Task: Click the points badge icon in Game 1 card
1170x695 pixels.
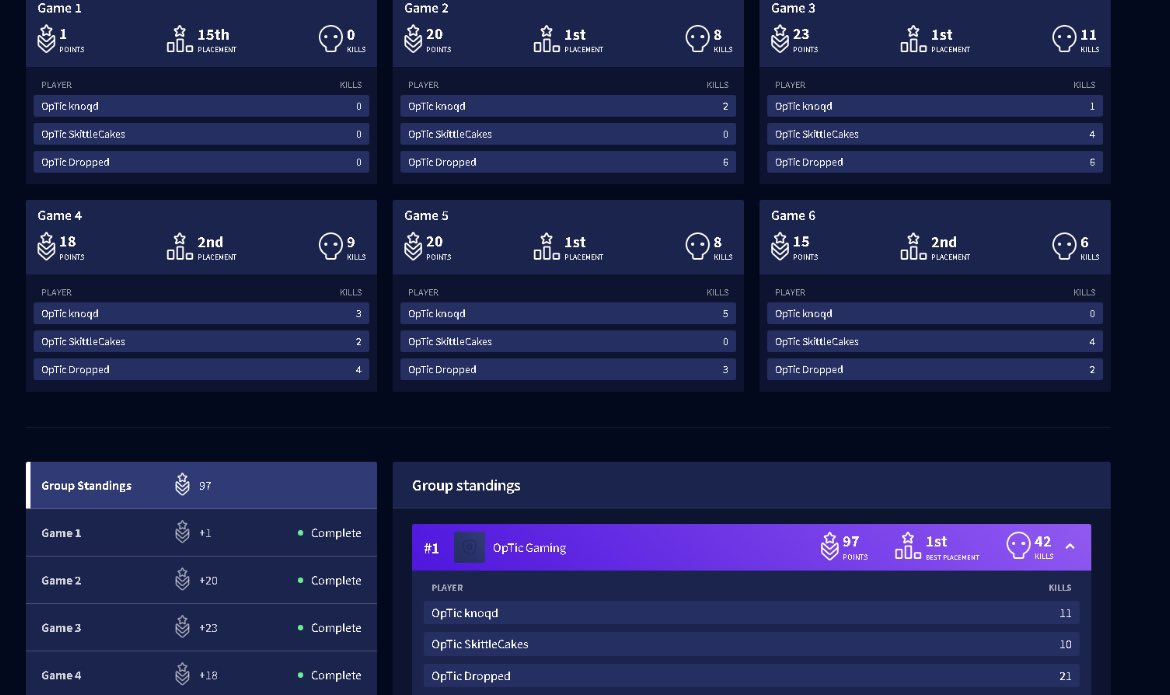Action: coord(46,39)
